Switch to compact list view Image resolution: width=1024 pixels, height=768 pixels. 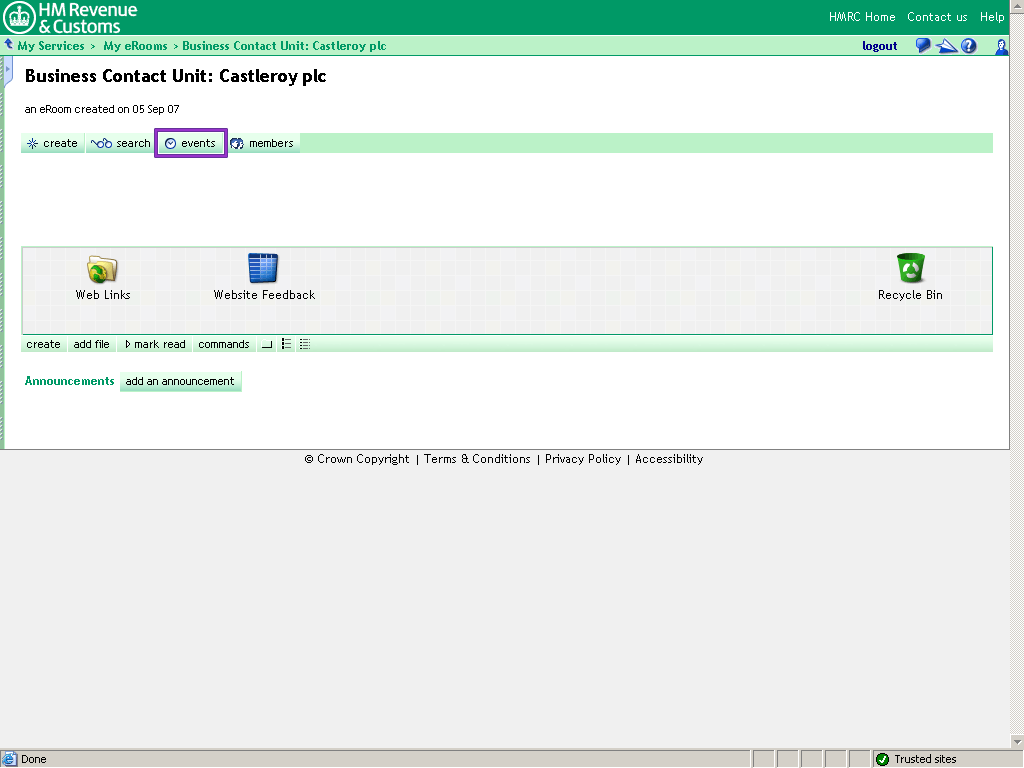[286, 344]
